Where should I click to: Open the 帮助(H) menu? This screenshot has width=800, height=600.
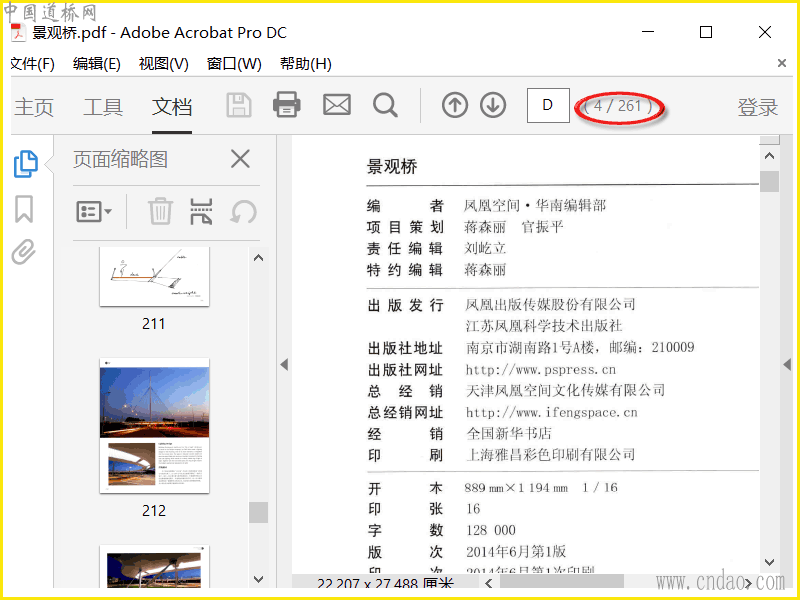coord(306,64)
